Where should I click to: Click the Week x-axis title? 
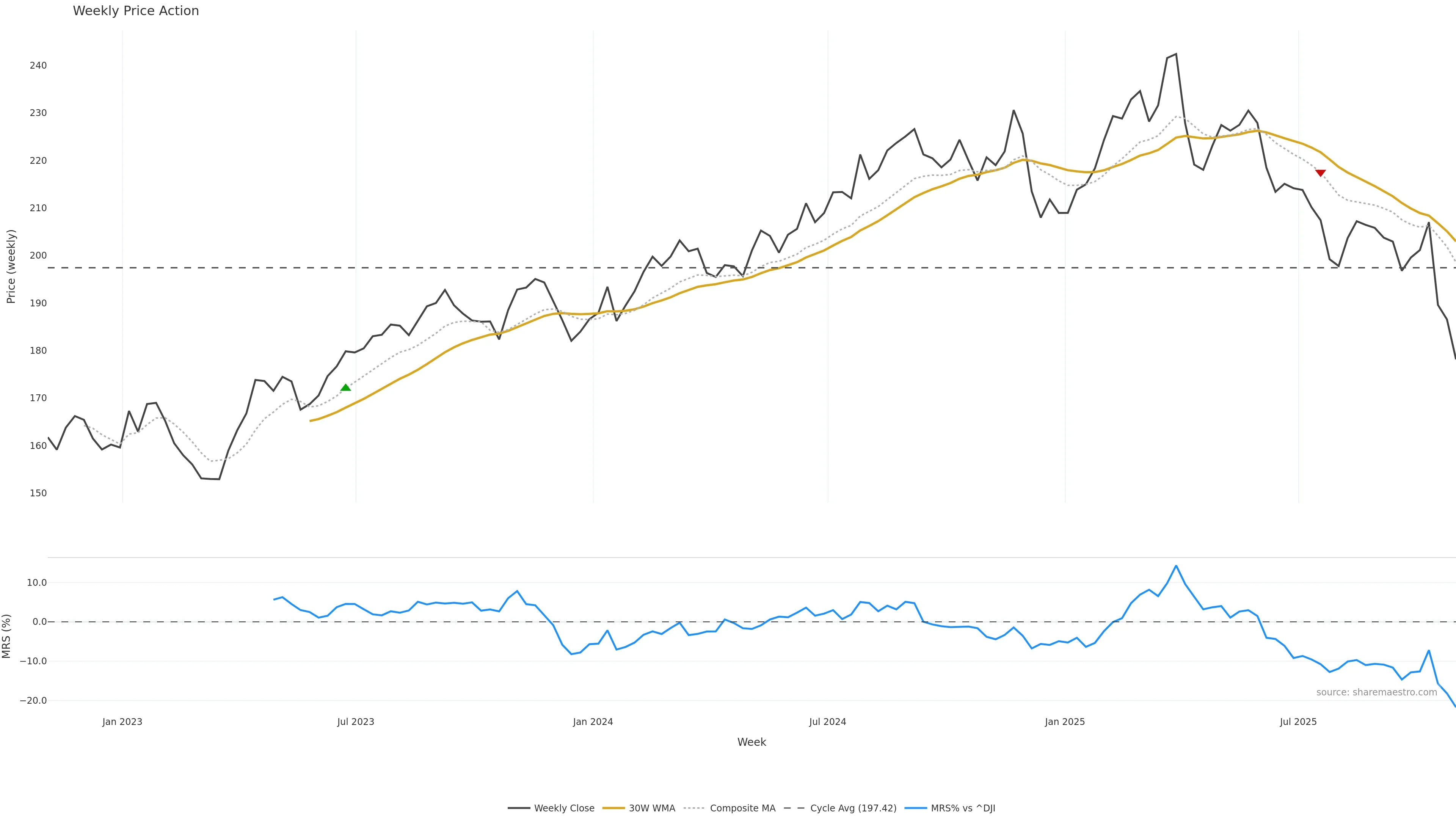[x=751, y=742]
